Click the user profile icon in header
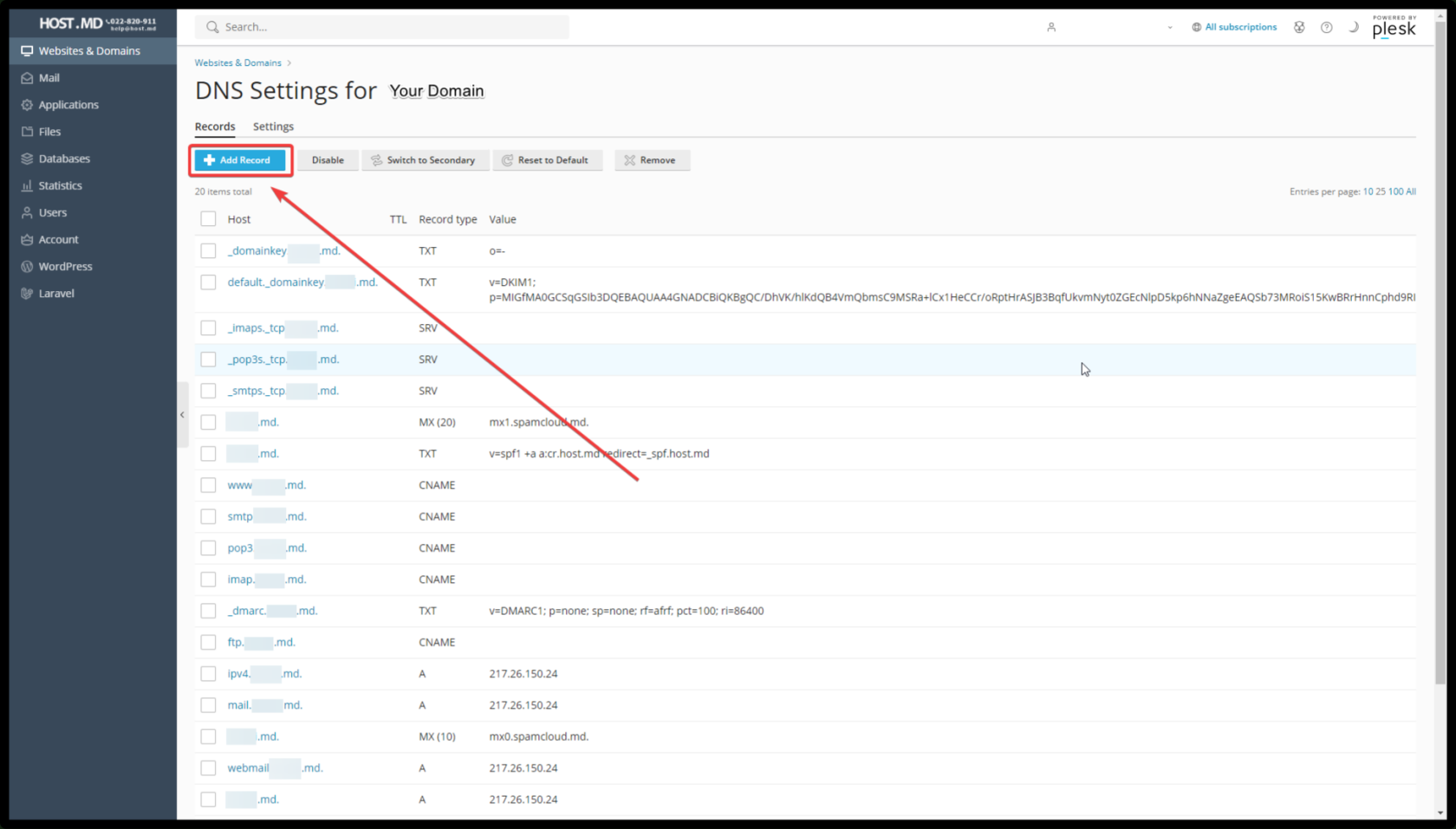1456x829 pixels. pyautogui.click(x=1051, y=27)
